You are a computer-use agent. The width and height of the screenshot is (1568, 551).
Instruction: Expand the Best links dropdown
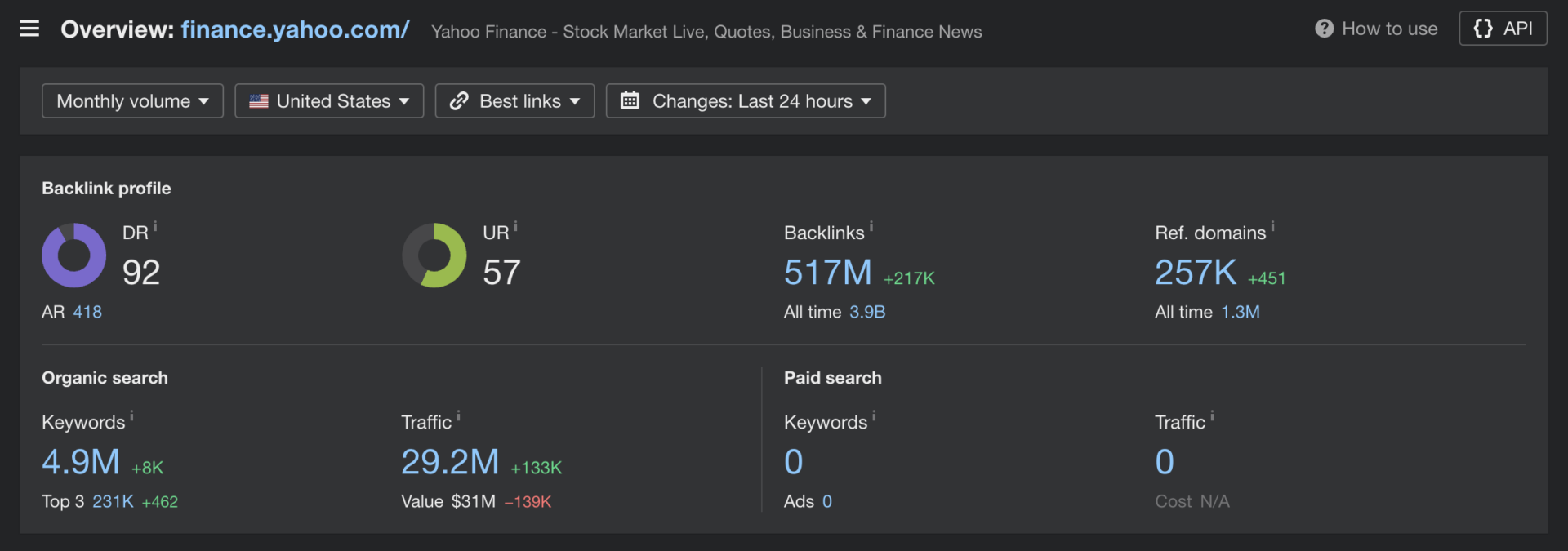pyautogui.click(x=514, y=101)
